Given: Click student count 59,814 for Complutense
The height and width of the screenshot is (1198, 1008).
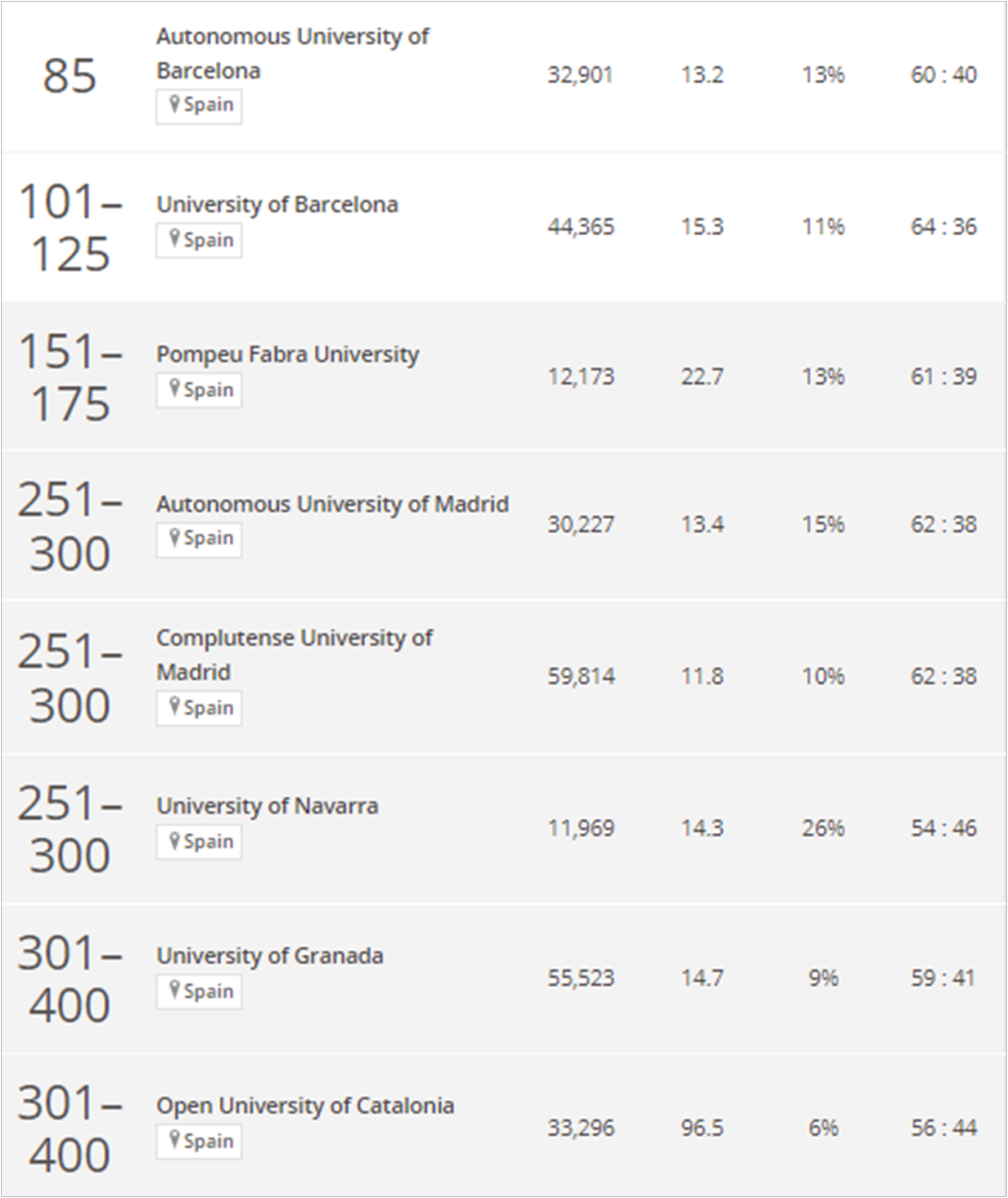Looking at the screenshot, I should click(581, 676).
